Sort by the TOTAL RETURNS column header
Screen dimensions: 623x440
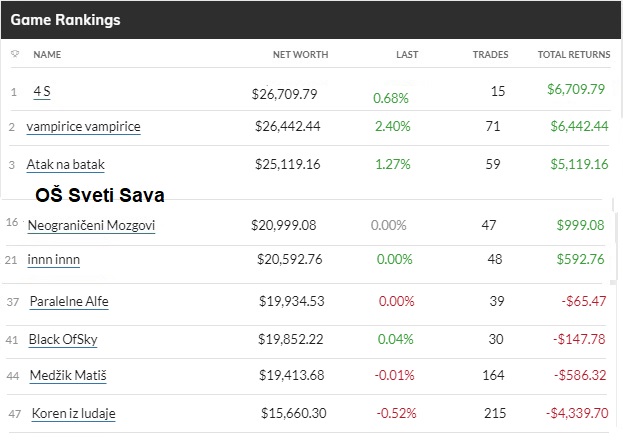[573, 54]
